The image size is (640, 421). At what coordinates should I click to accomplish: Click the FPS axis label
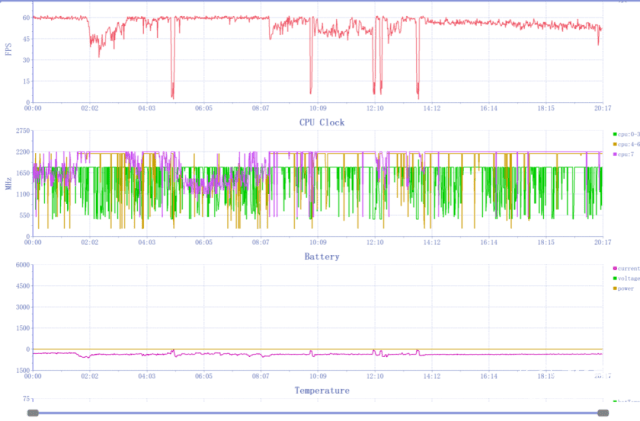coord(9,48)
